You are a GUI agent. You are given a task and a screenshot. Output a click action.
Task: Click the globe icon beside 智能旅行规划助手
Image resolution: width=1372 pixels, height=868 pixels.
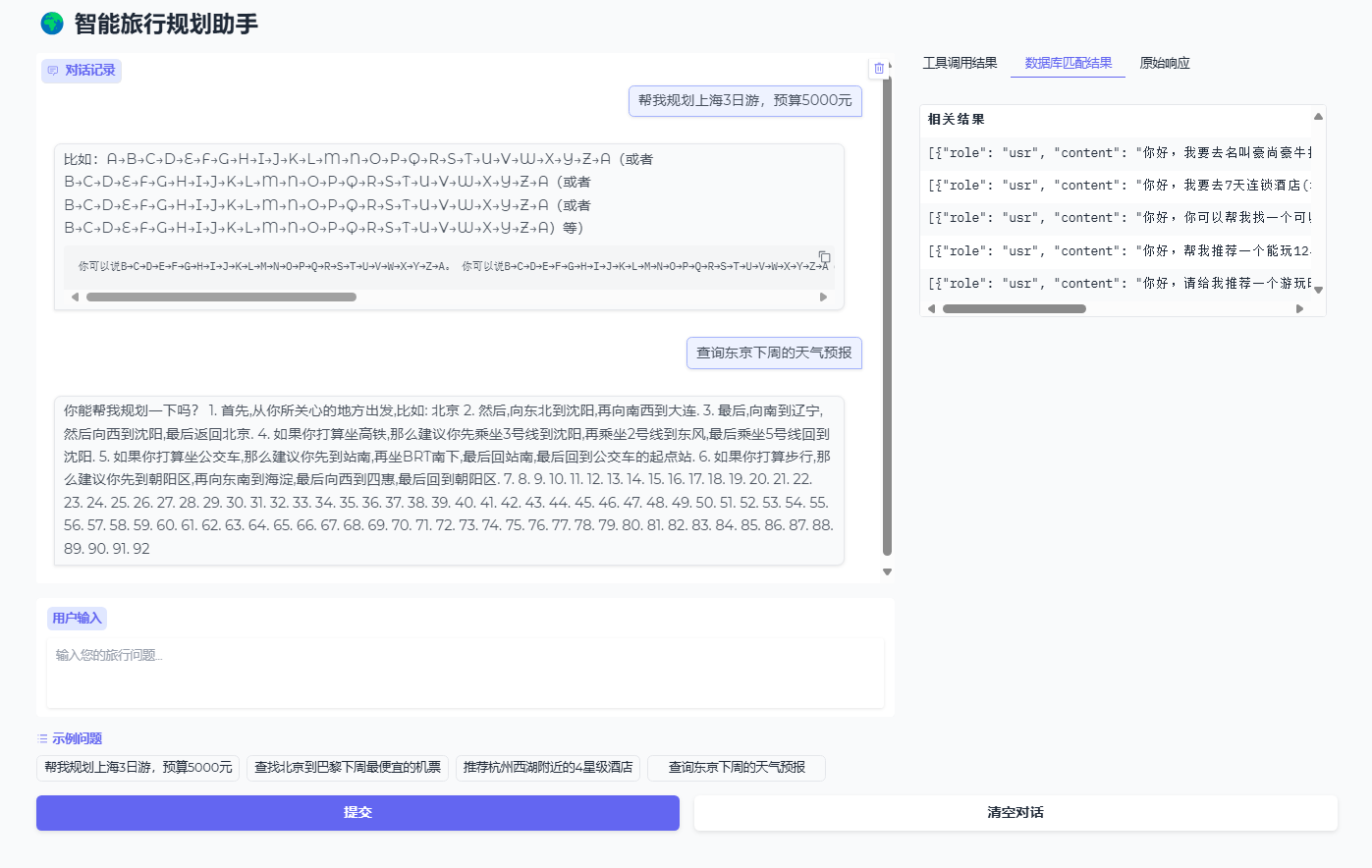52,24
